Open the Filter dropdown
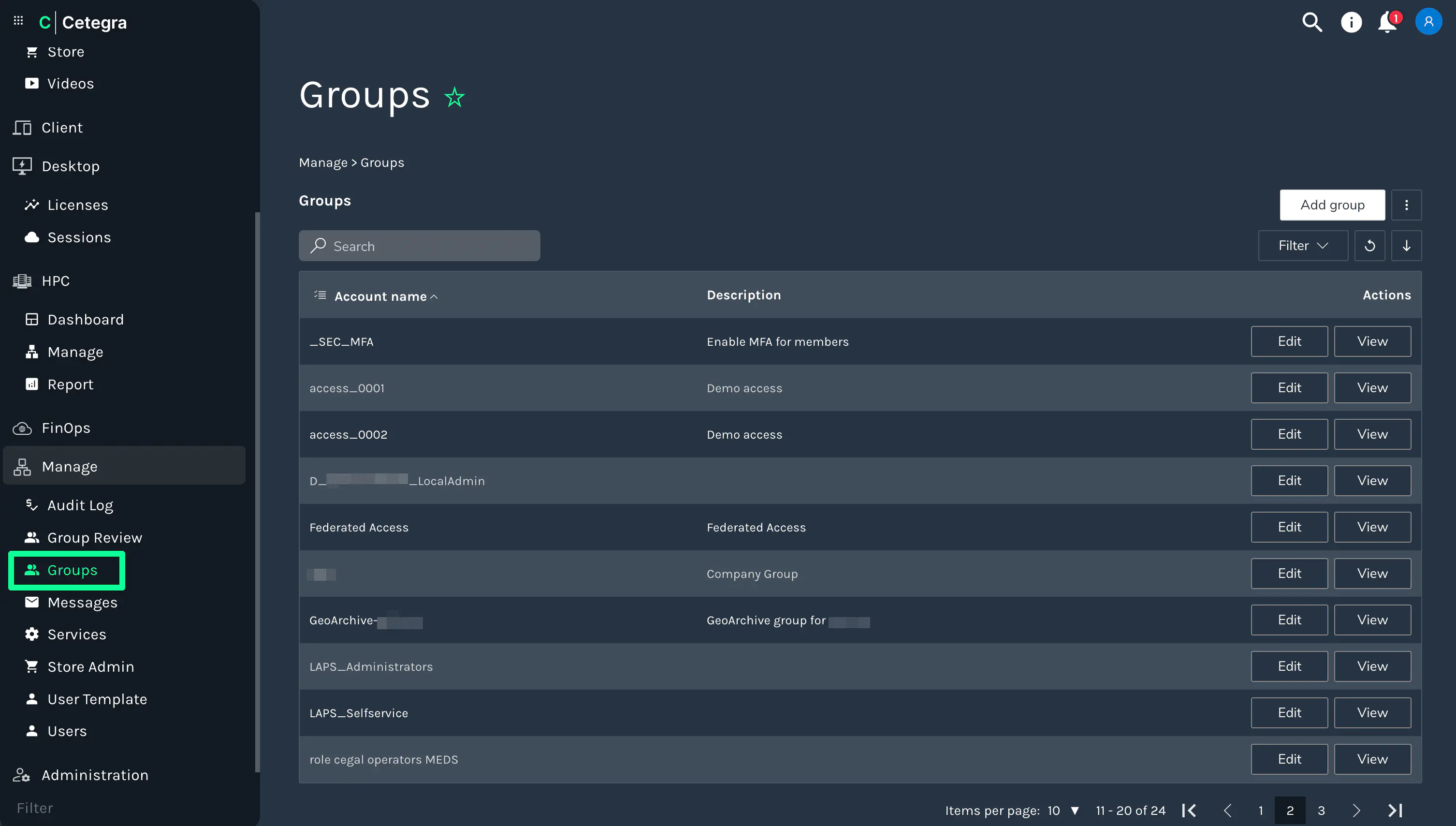 pyautogui.click(x=1302, y=246)
